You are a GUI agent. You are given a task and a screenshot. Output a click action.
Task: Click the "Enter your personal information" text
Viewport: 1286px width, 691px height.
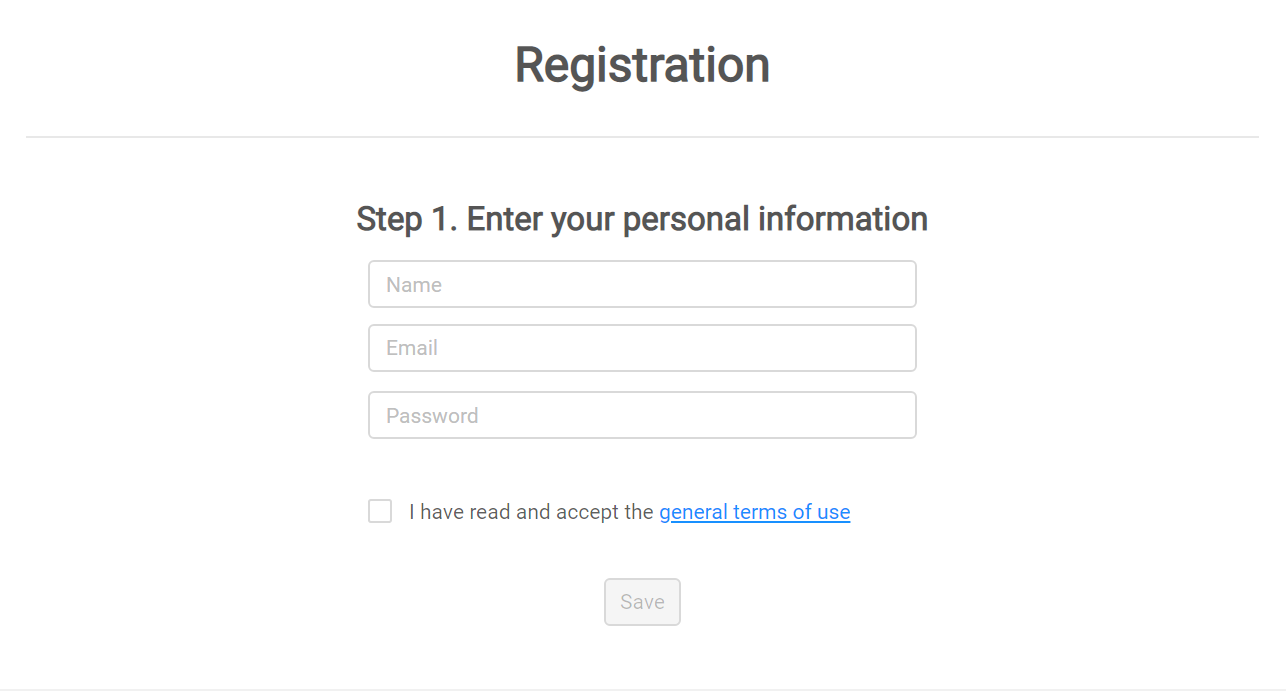pyautogui.click(x=697, y=219)
